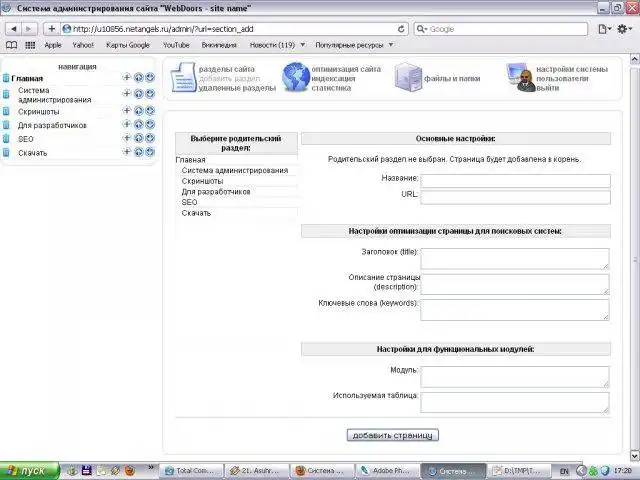Select Скачать in the parent section list
The height and width of the screenshot is (480, 640).
pos(196,213)
